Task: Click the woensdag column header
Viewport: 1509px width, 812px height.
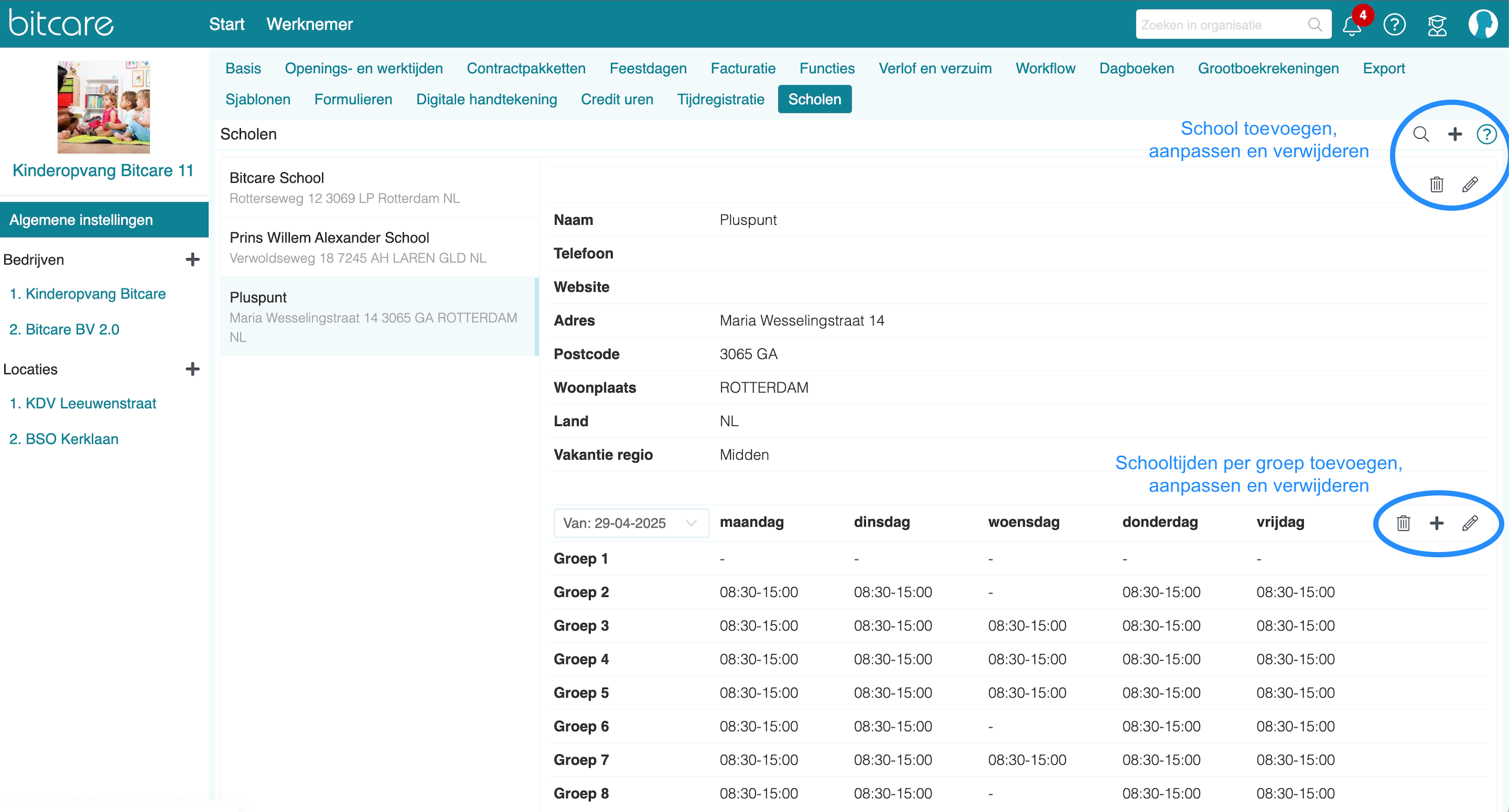Action: tap(1023, 522)
